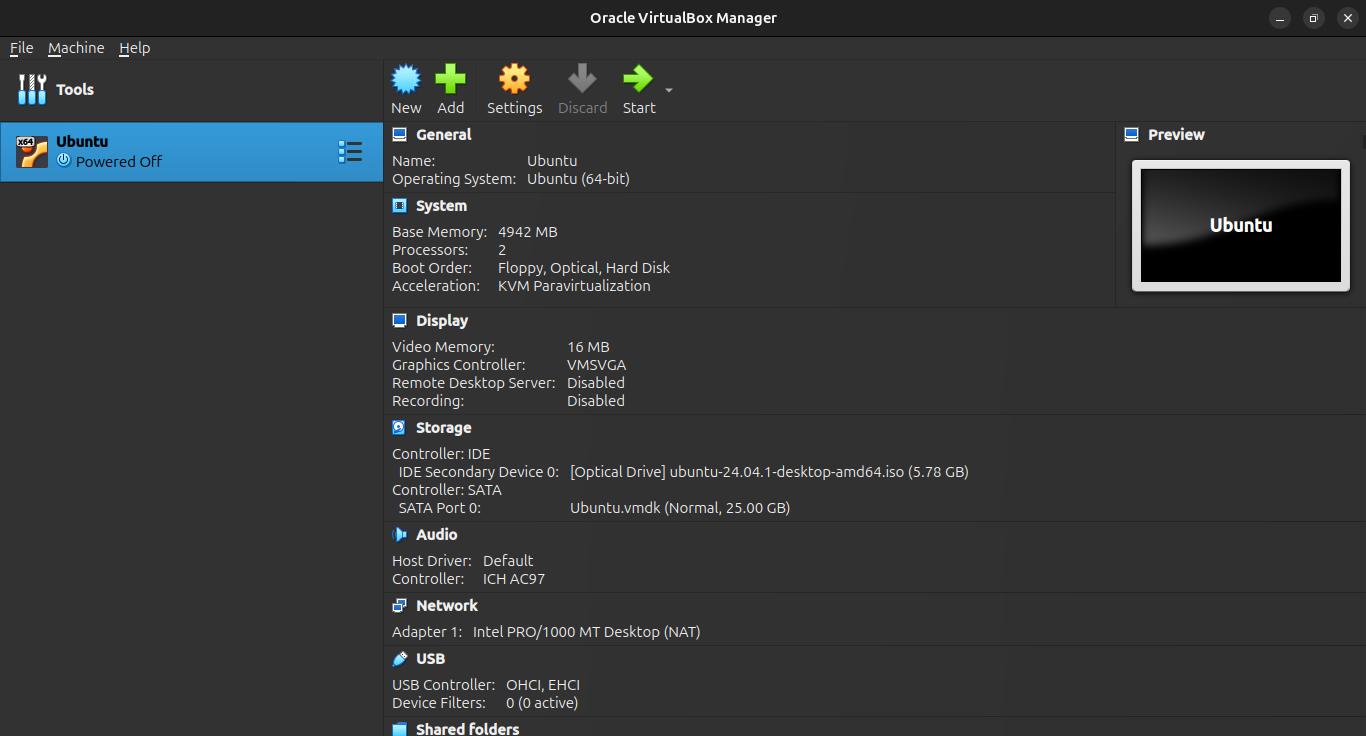Open Ubuntu machine tools list menu icon
Image resolution: width=1366 pixels, height=736 pixels.
click(x=350, y=152)
